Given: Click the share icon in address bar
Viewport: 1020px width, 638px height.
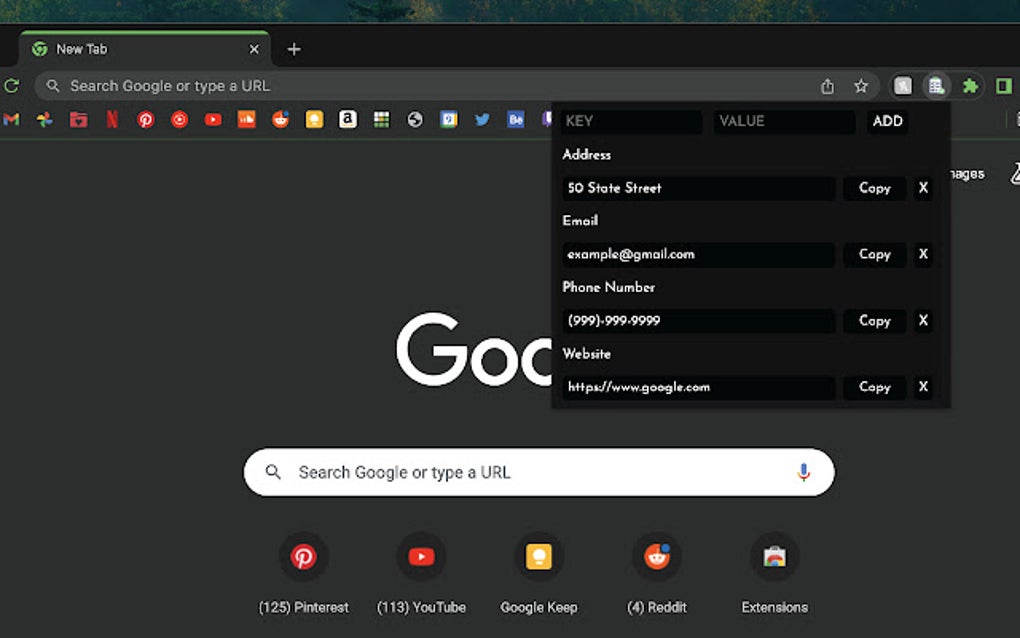Looking at the screenshot, I should click(827, 86).
